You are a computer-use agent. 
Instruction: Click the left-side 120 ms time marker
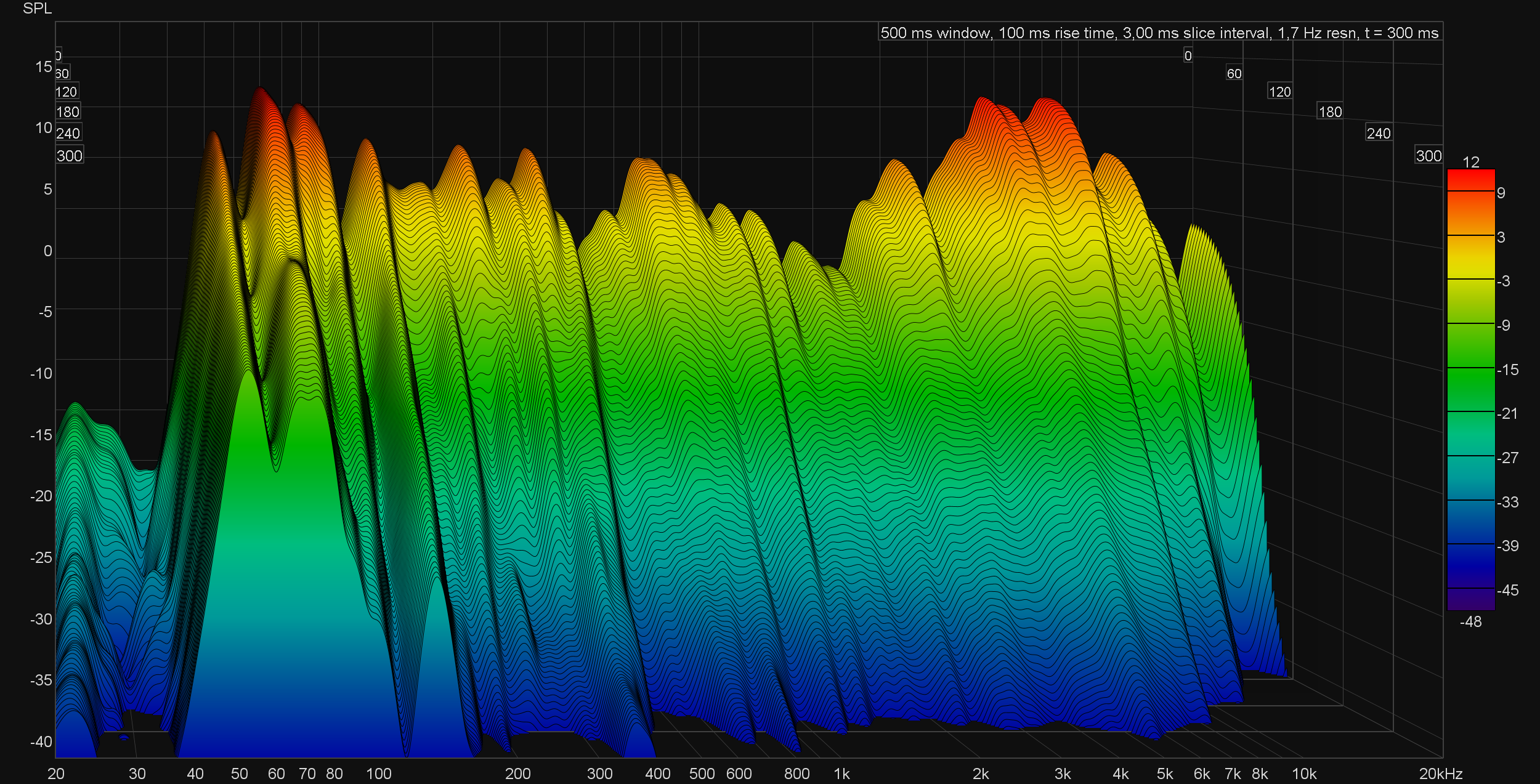66,92
